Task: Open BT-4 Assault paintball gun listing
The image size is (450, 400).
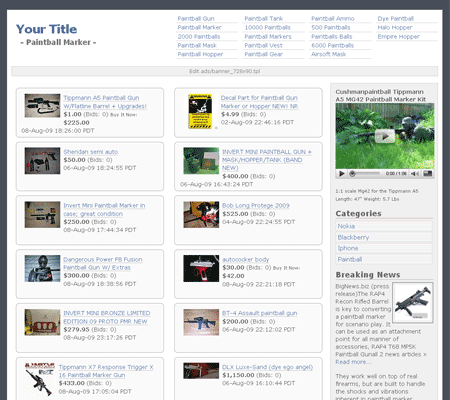Action: (259, 313)
